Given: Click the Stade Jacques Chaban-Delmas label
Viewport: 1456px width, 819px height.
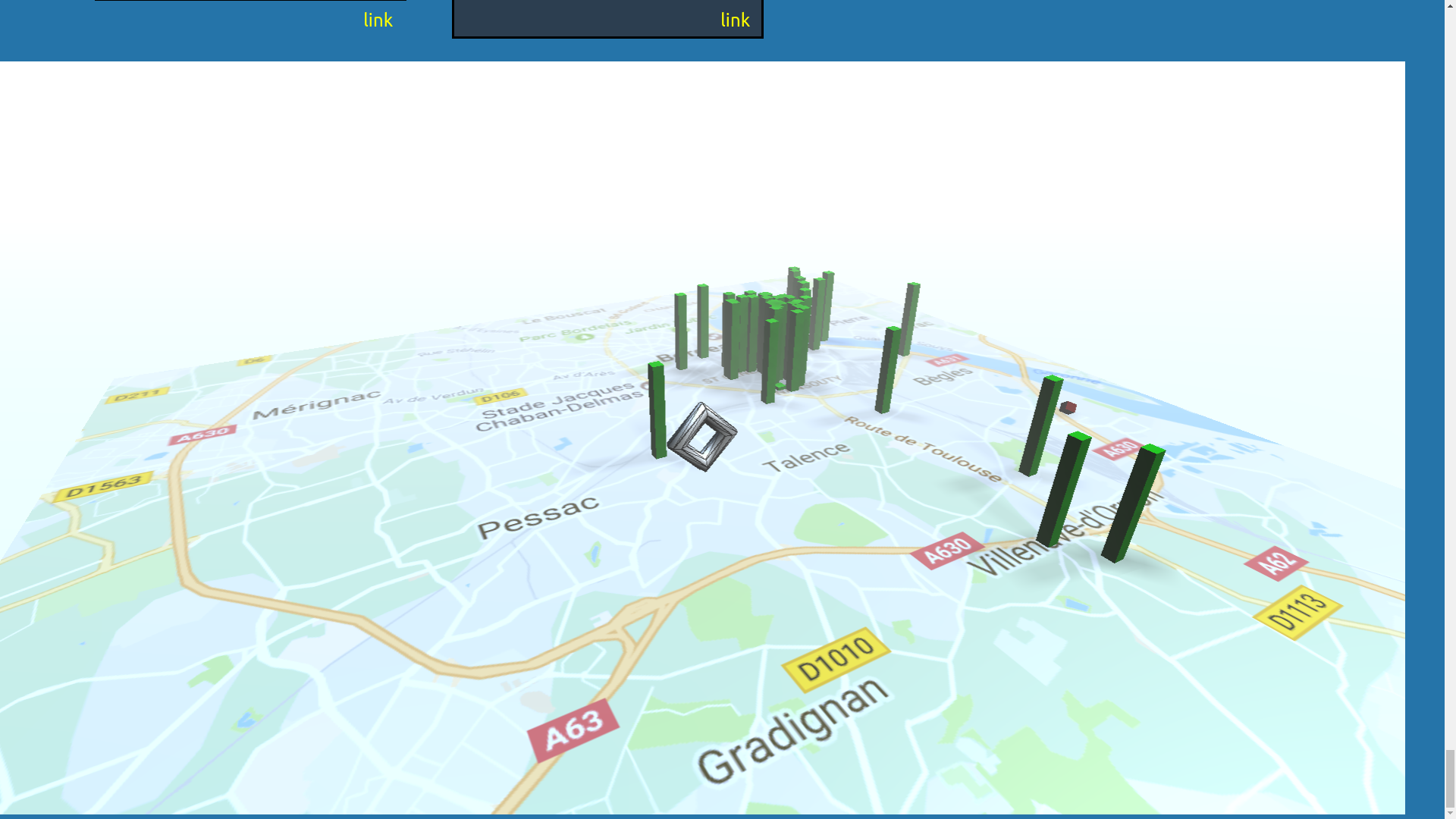Looking at the screenshot, I should coord(560,406).
